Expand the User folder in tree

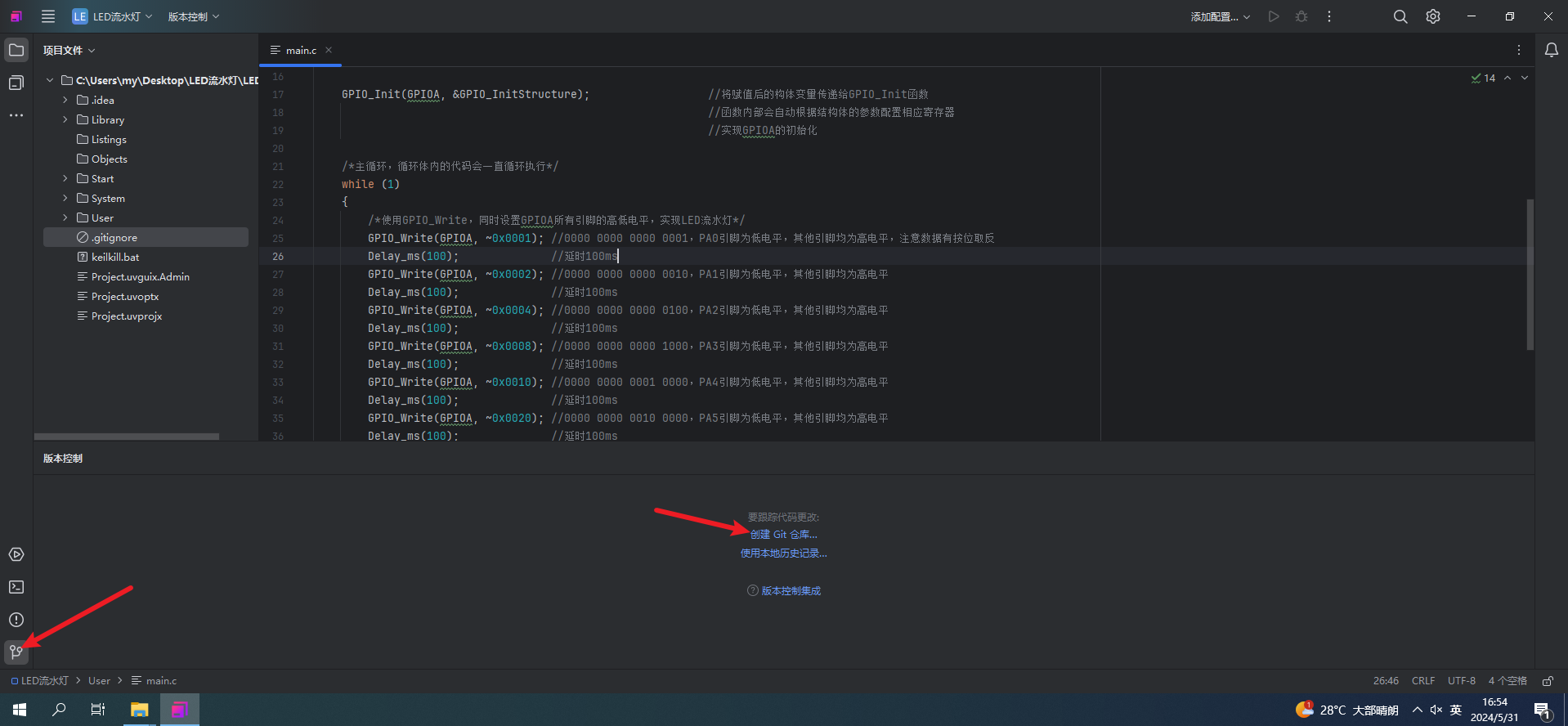pos(65,217)
